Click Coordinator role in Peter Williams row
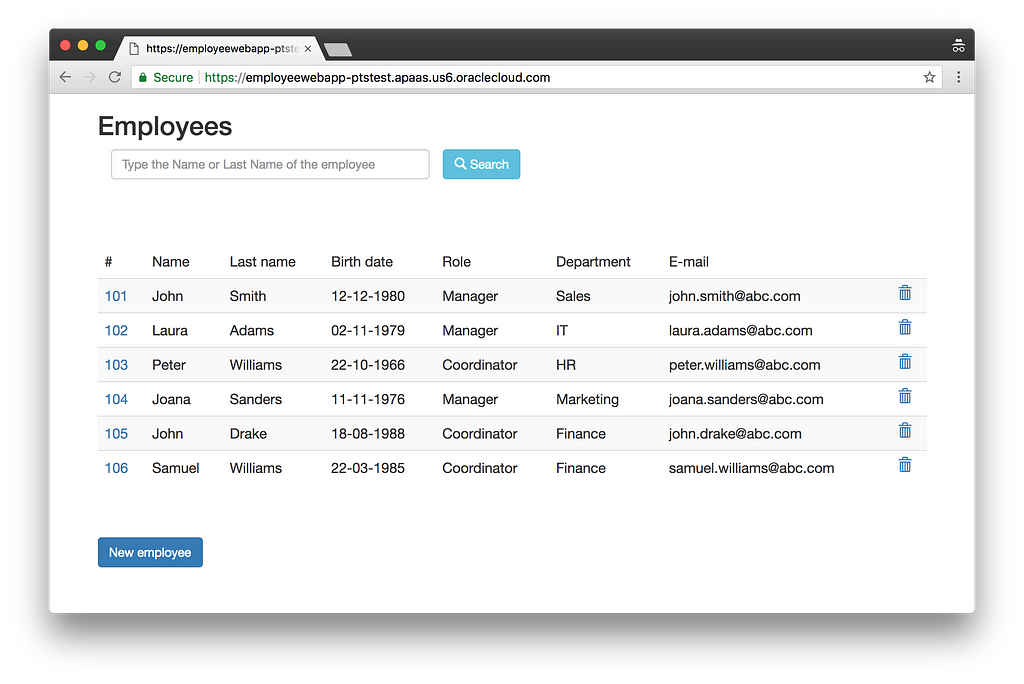The width and height of the screenshot is (1024, 684). pos(479,365)
